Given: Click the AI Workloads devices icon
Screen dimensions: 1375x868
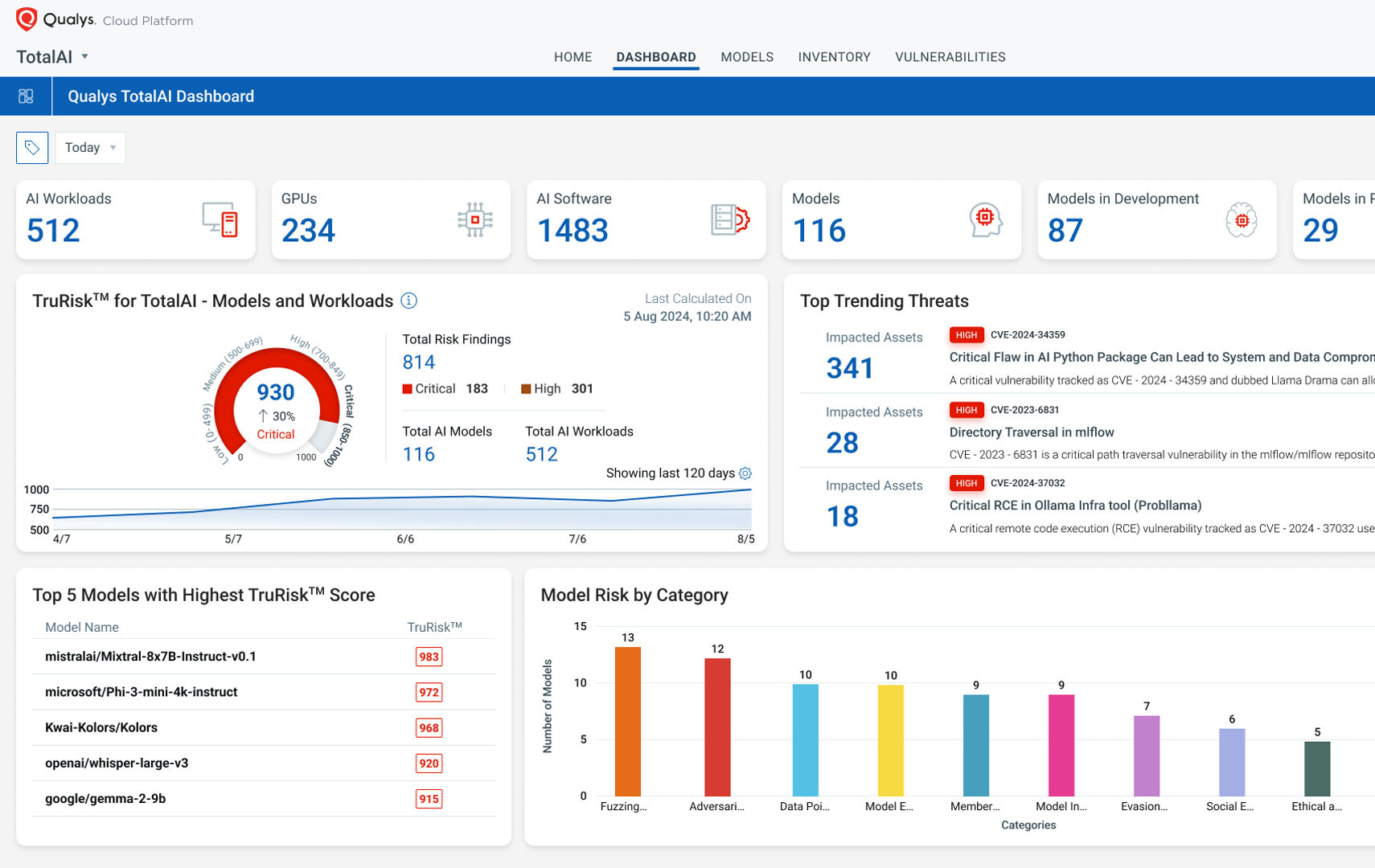Looking at the screenshot, I should [220, 219].
